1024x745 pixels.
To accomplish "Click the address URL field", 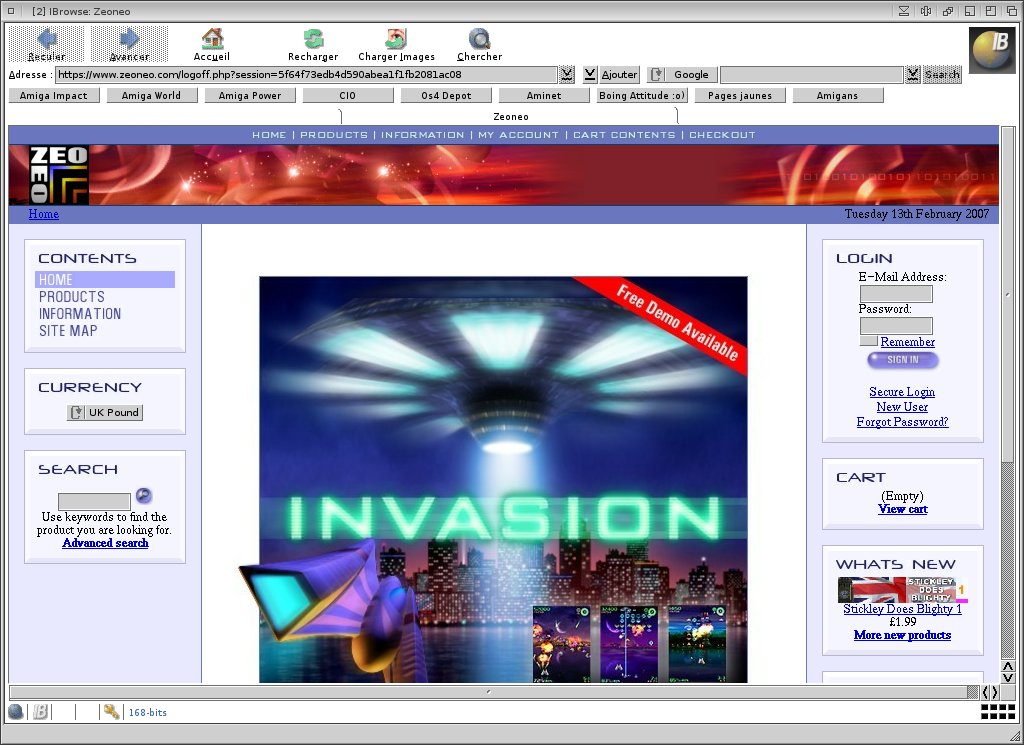I will (x=306, y=74).
